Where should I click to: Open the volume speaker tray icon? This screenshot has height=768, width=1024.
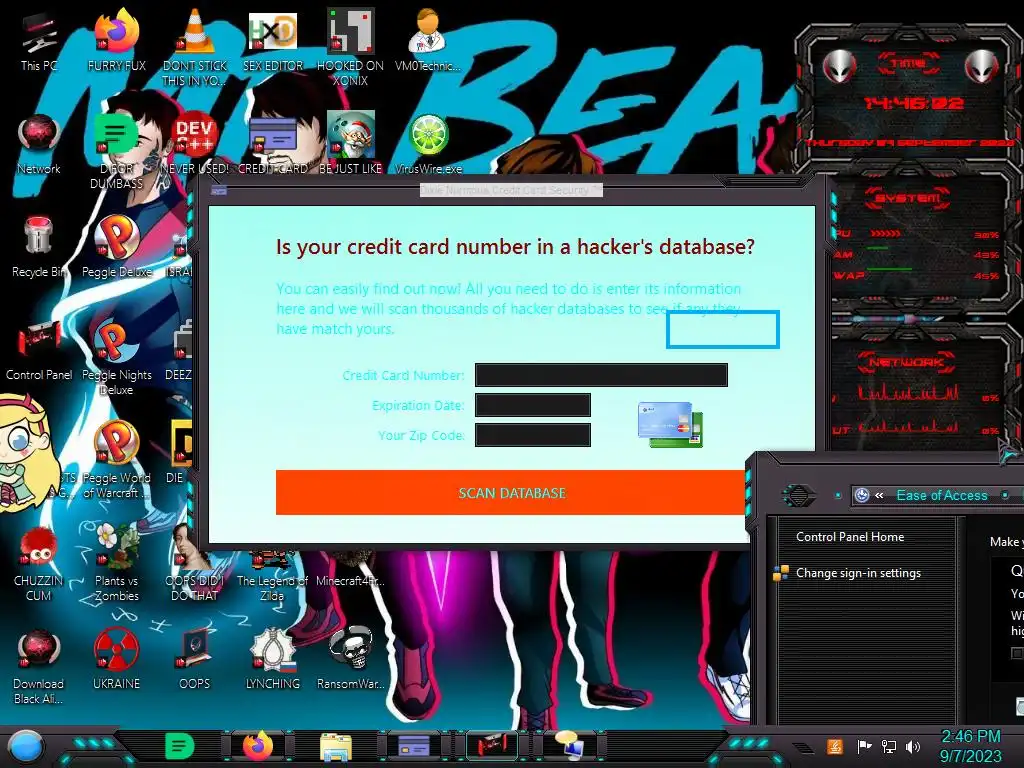click(913, 746)
